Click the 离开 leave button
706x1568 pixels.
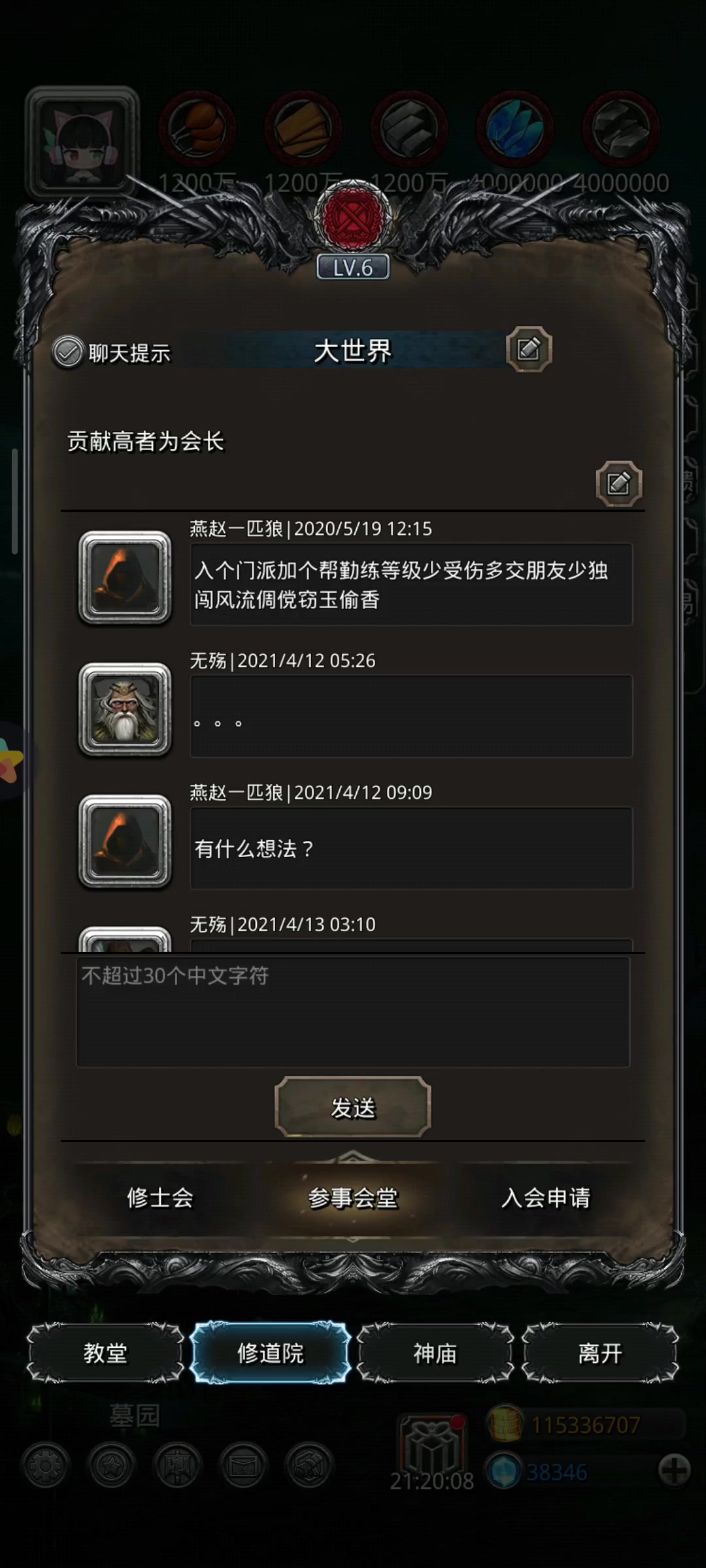600,1352
